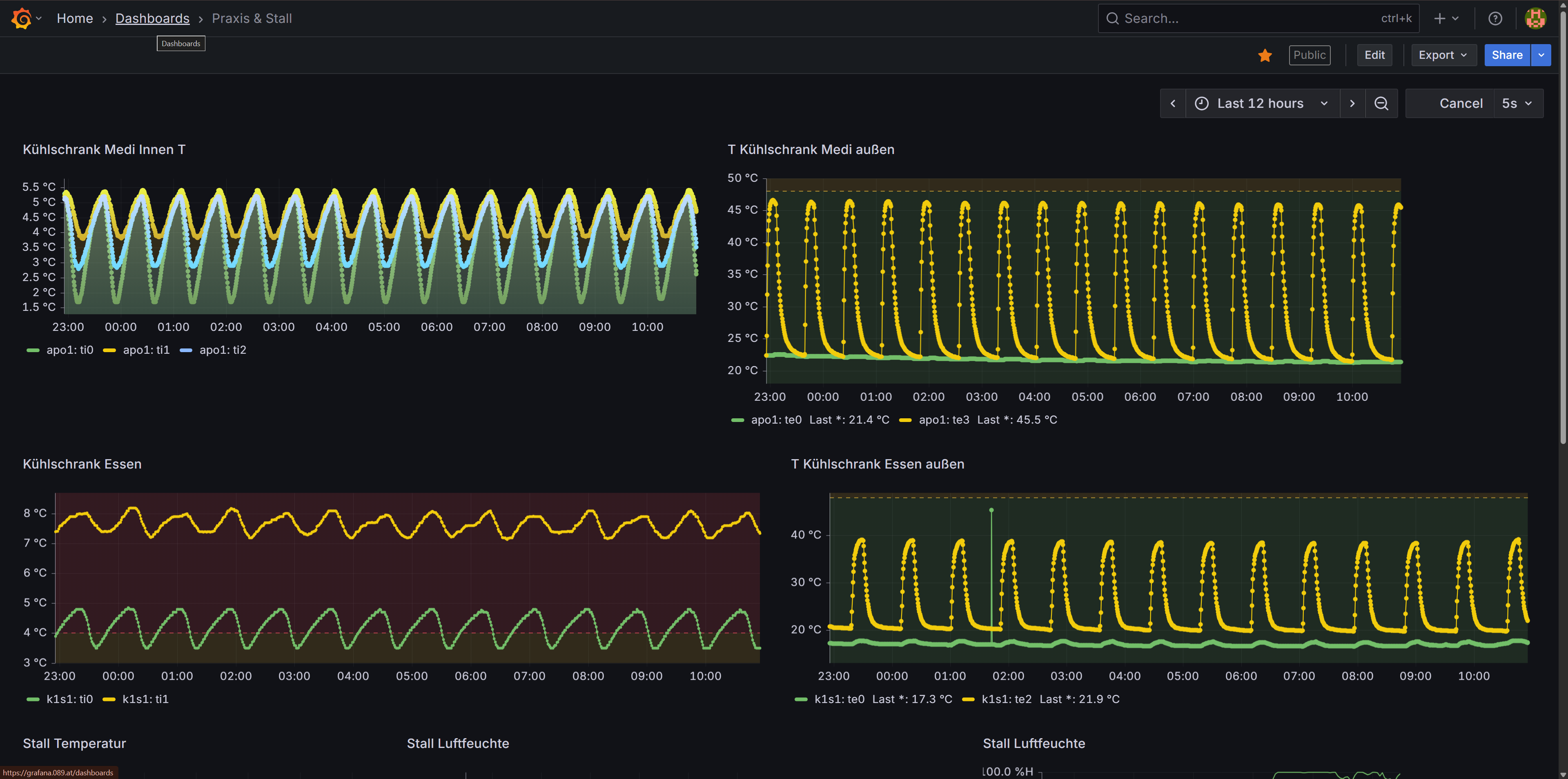Toggle k1s1: ti1 series legend

pos(145,699)
